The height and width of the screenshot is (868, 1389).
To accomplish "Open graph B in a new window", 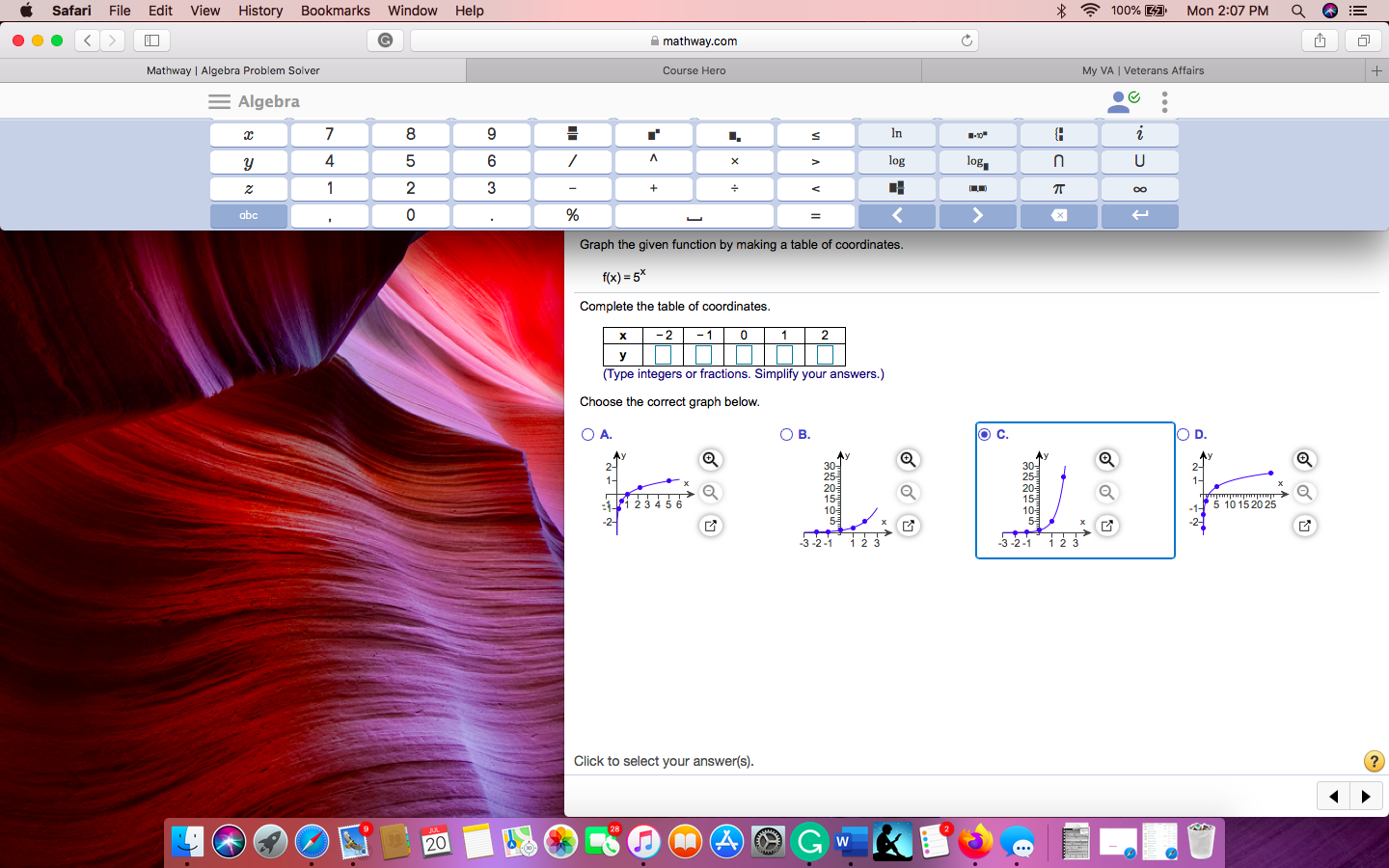I will (x=908, y=526).
